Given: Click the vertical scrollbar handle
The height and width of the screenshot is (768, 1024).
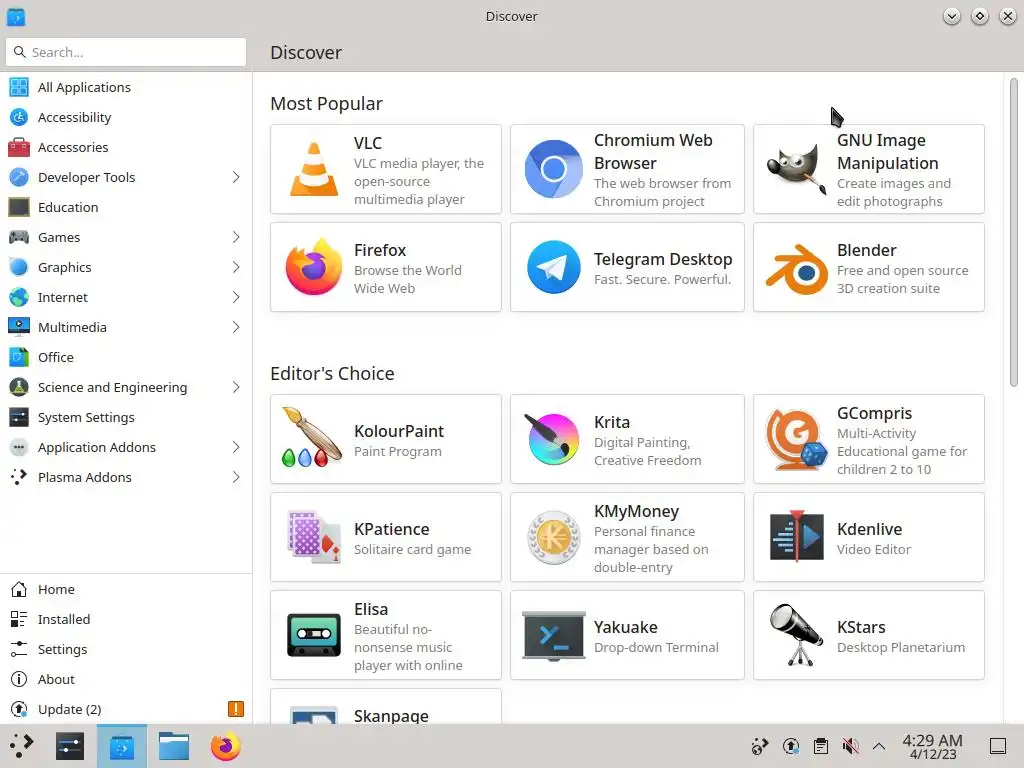Looking at the screenshot, I should pos(1014,232).
